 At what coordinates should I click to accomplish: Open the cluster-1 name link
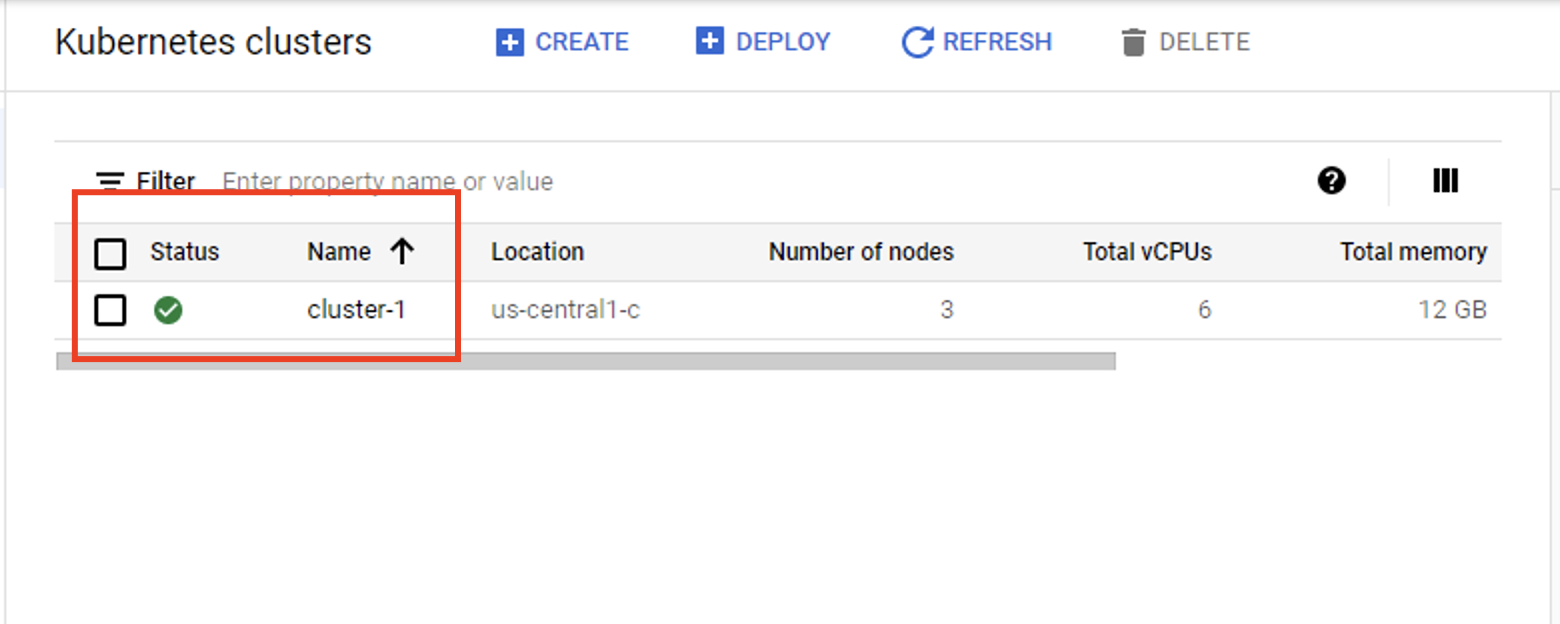356,310
